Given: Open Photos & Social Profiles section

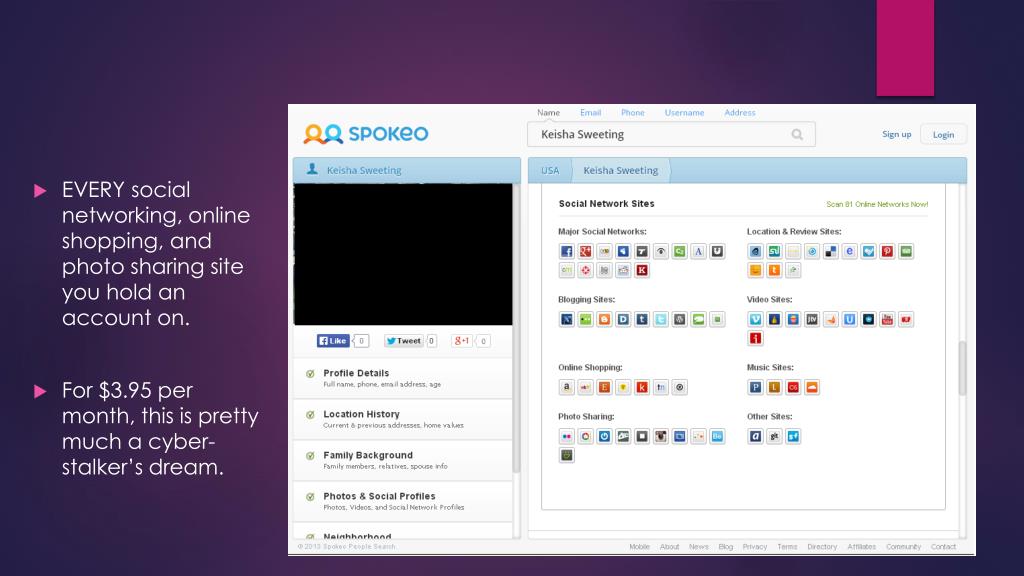Looking at the screenshot, I should click(x=403, y=502).
